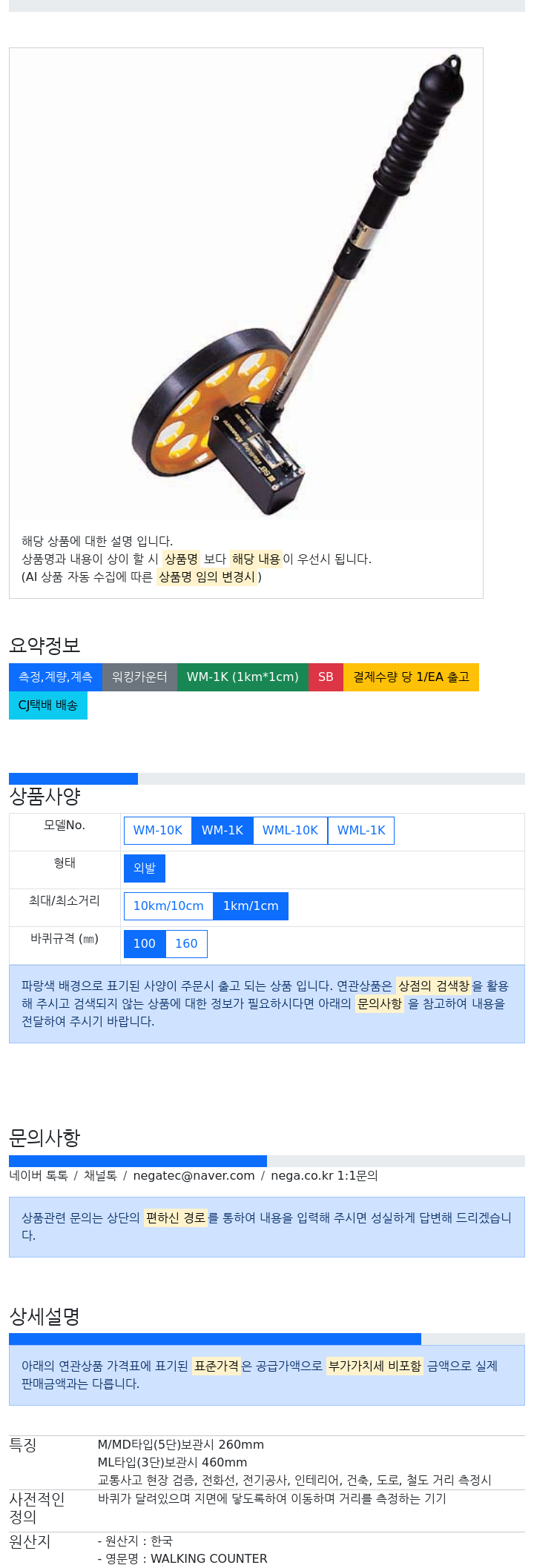Select the 외발 form type button

click(145, 868)
